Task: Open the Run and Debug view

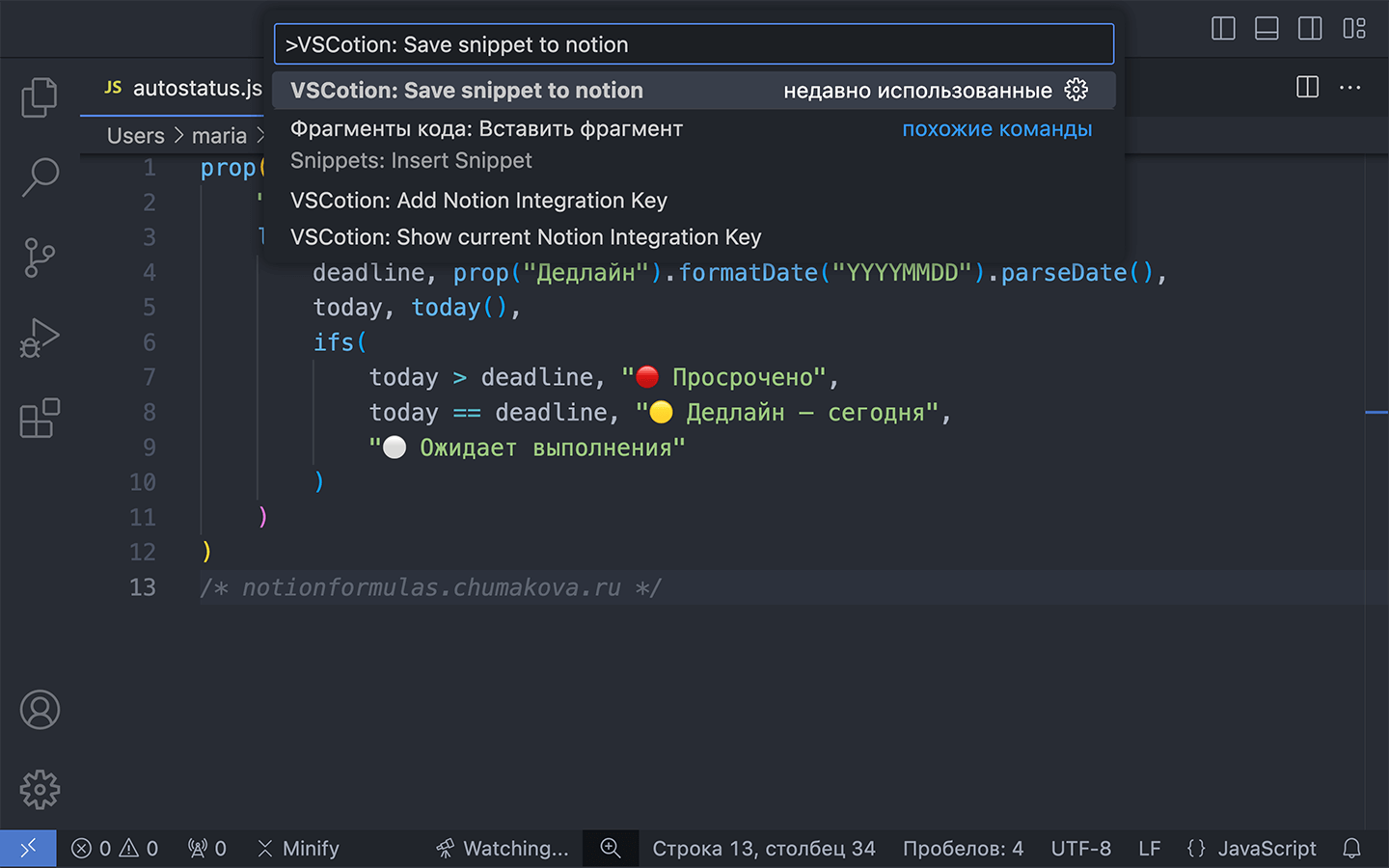Action: coord(40,338)
